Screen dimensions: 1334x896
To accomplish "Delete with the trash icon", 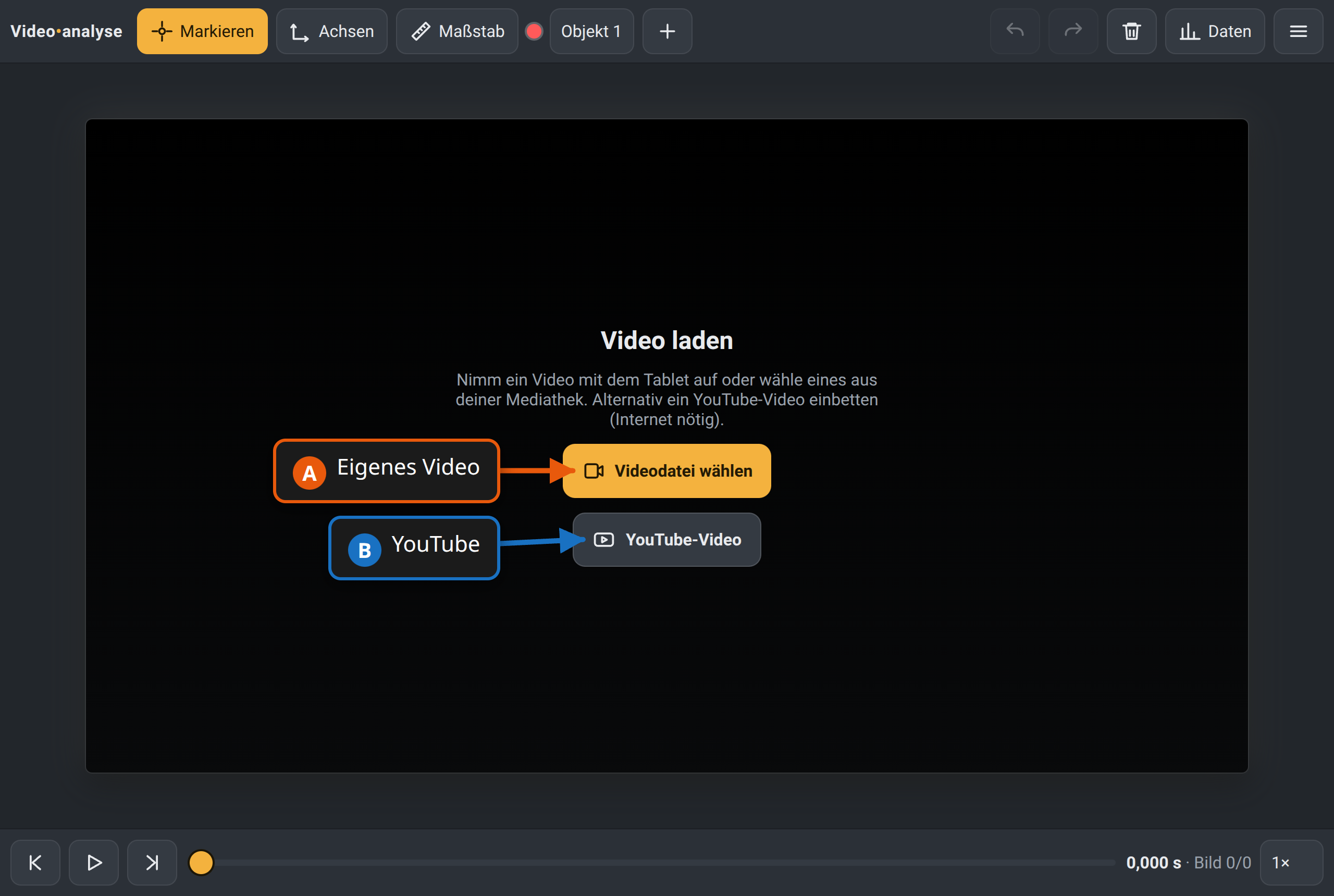I will (x=1132, y=31).
